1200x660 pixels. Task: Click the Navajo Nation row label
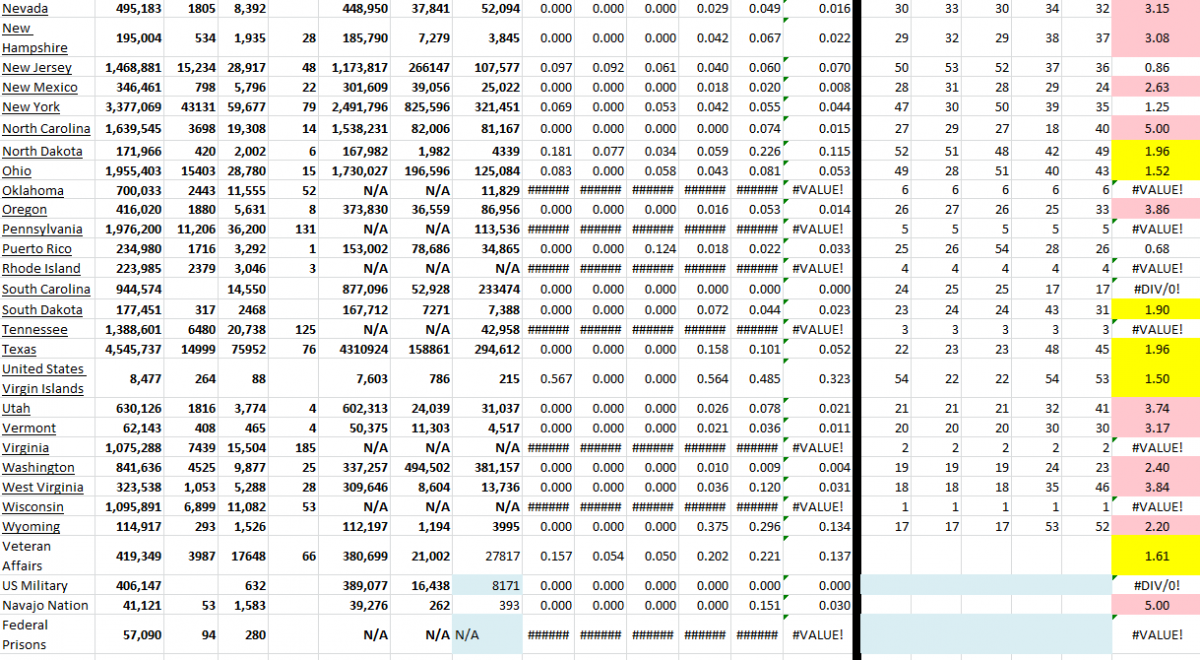[x=44, y=605]
